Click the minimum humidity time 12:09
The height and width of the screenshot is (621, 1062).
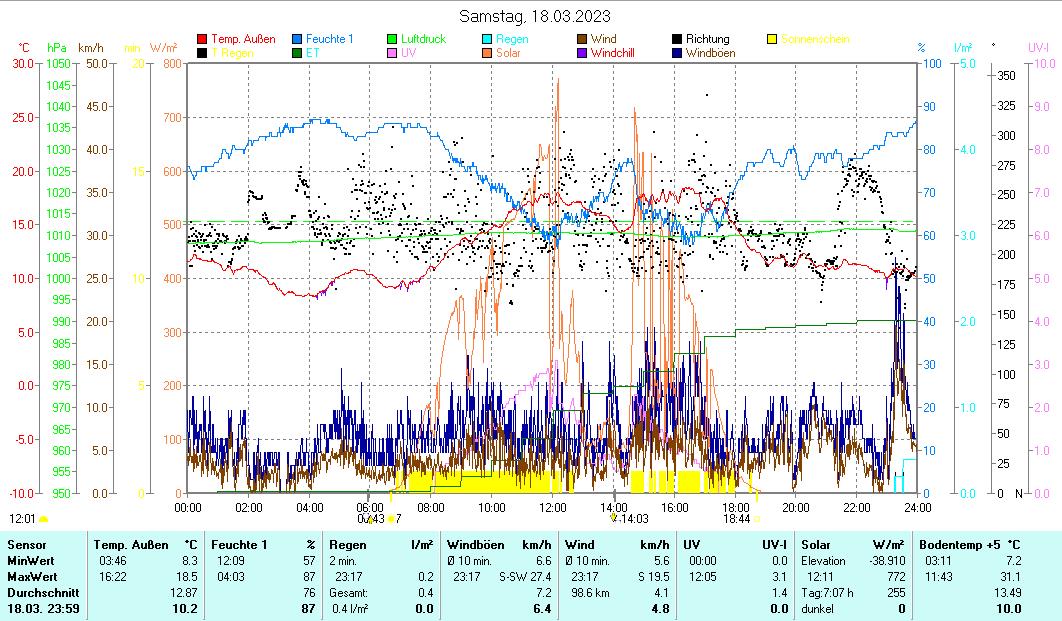click(230, 561)
